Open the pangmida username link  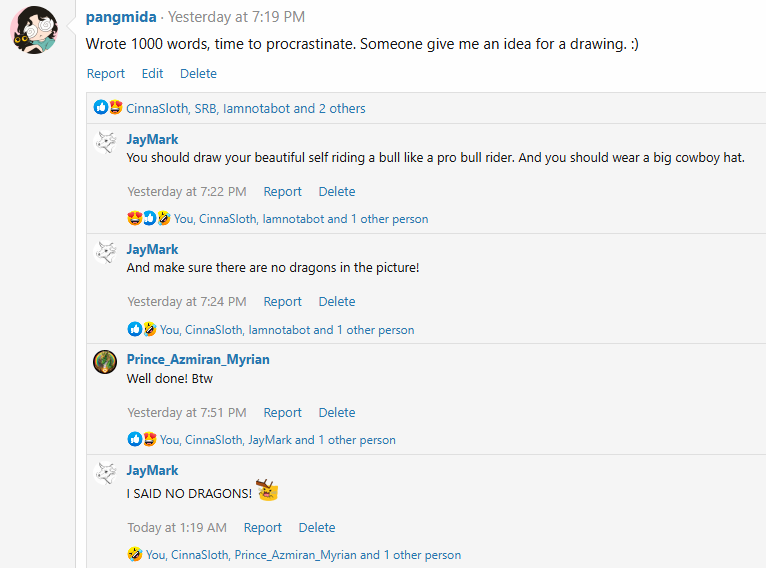point(121,17)
